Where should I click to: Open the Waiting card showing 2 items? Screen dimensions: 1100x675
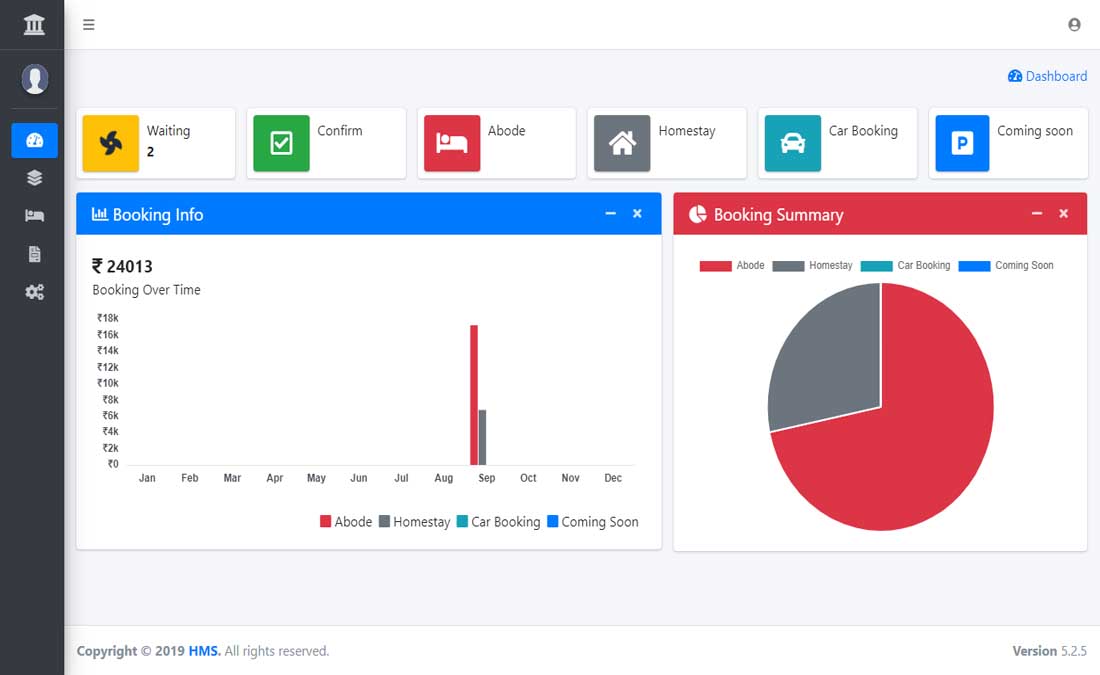pyautogui.click(x=156, y=143)
